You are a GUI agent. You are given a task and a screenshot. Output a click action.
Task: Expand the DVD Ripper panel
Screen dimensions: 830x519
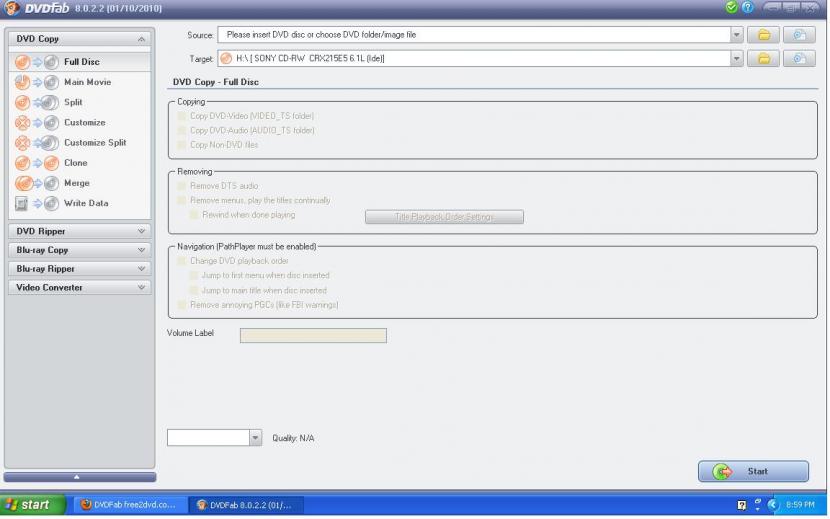tap(142, 232)
